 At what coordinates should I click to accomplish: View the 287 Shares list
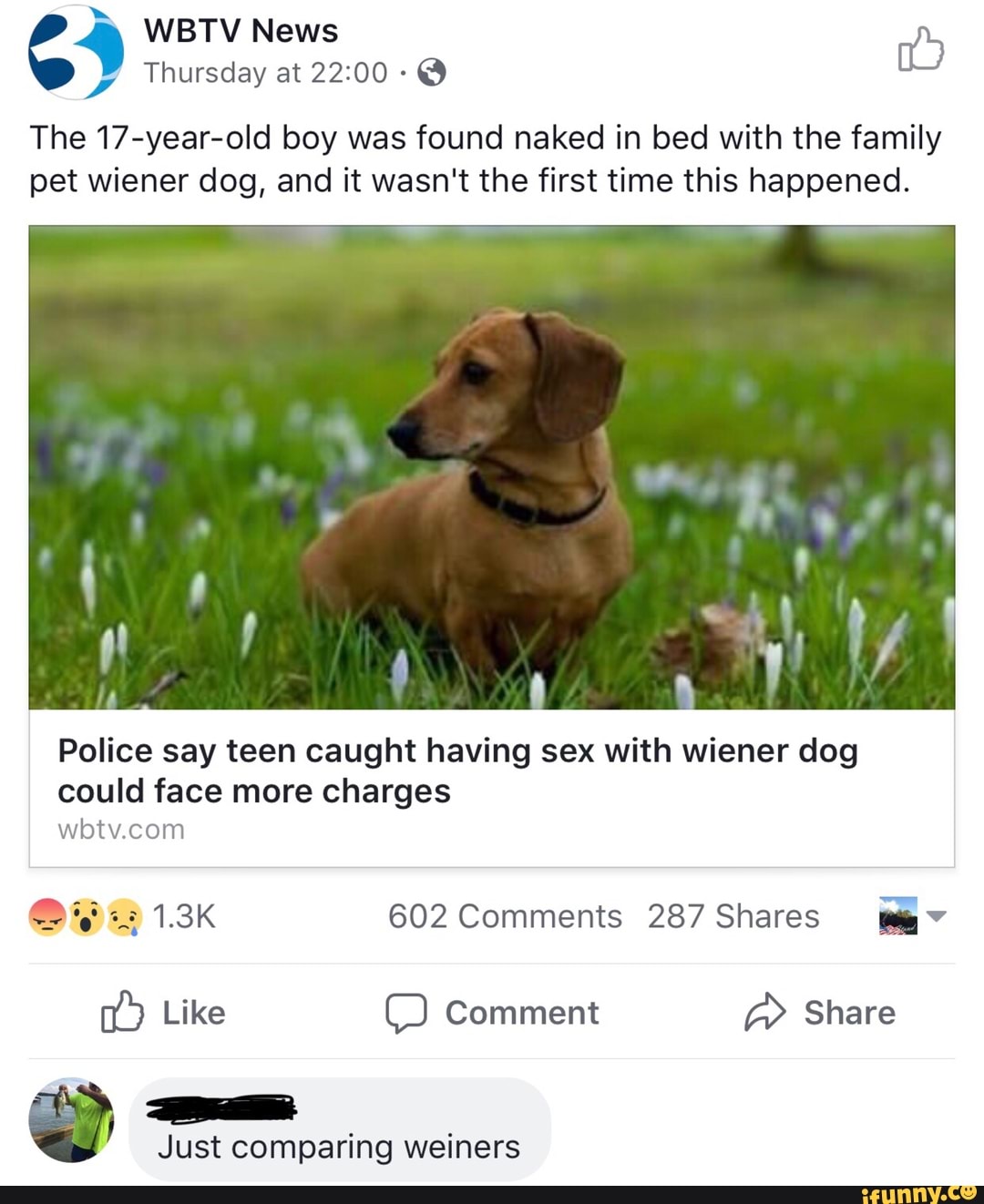pyautogui.click(x=733, y=916)
